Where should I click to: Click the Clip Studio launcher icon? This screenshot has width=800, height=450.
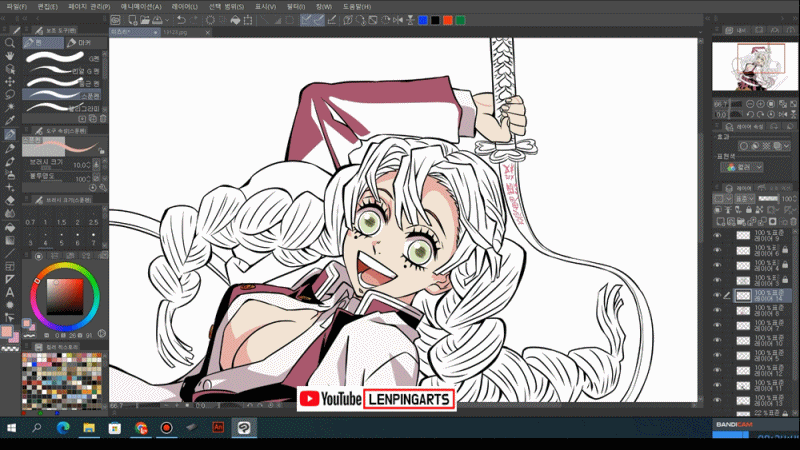[x=115, y=20]
